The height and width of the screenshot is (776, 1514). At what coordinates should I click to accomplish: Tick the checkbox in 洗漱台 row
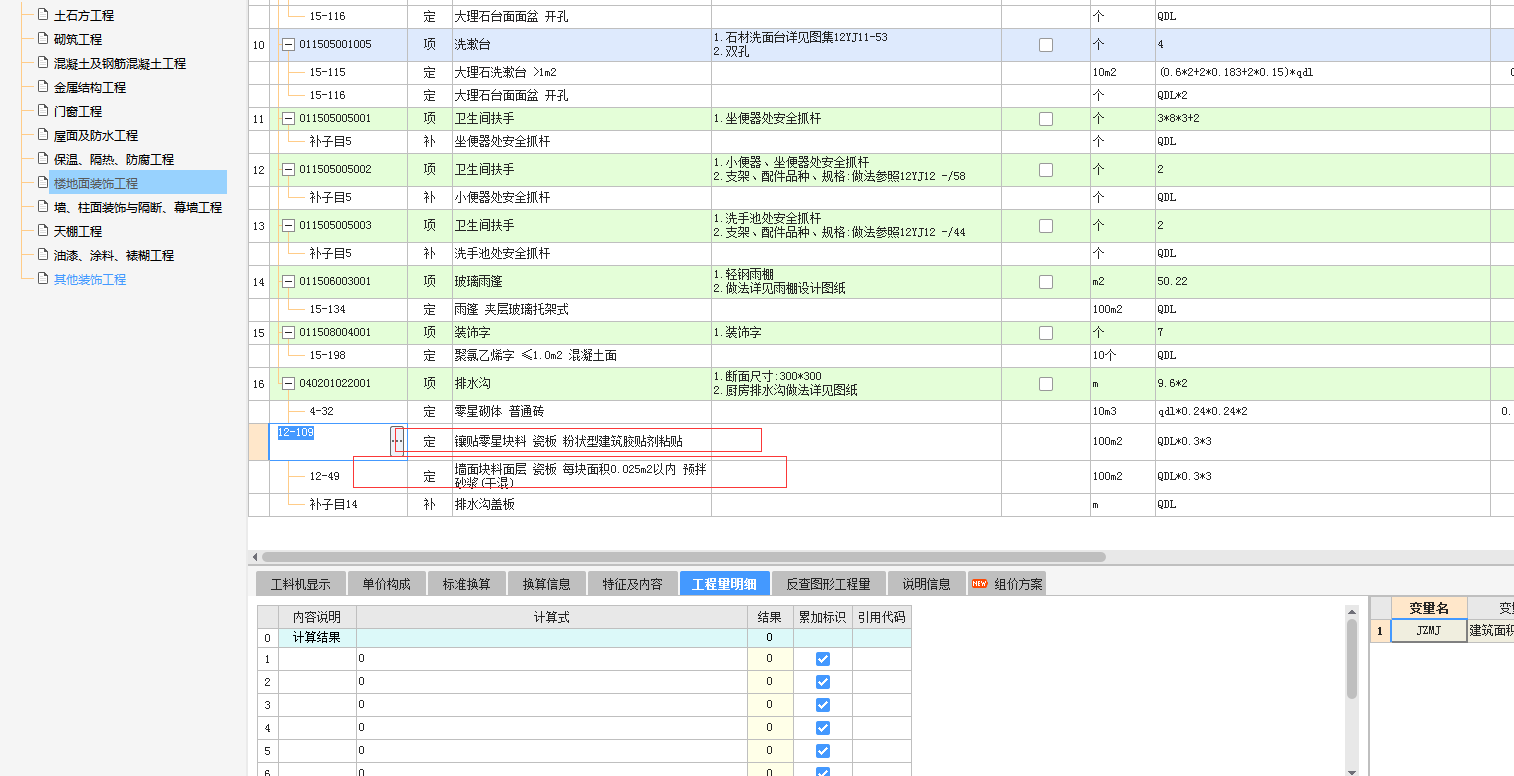1046,45
